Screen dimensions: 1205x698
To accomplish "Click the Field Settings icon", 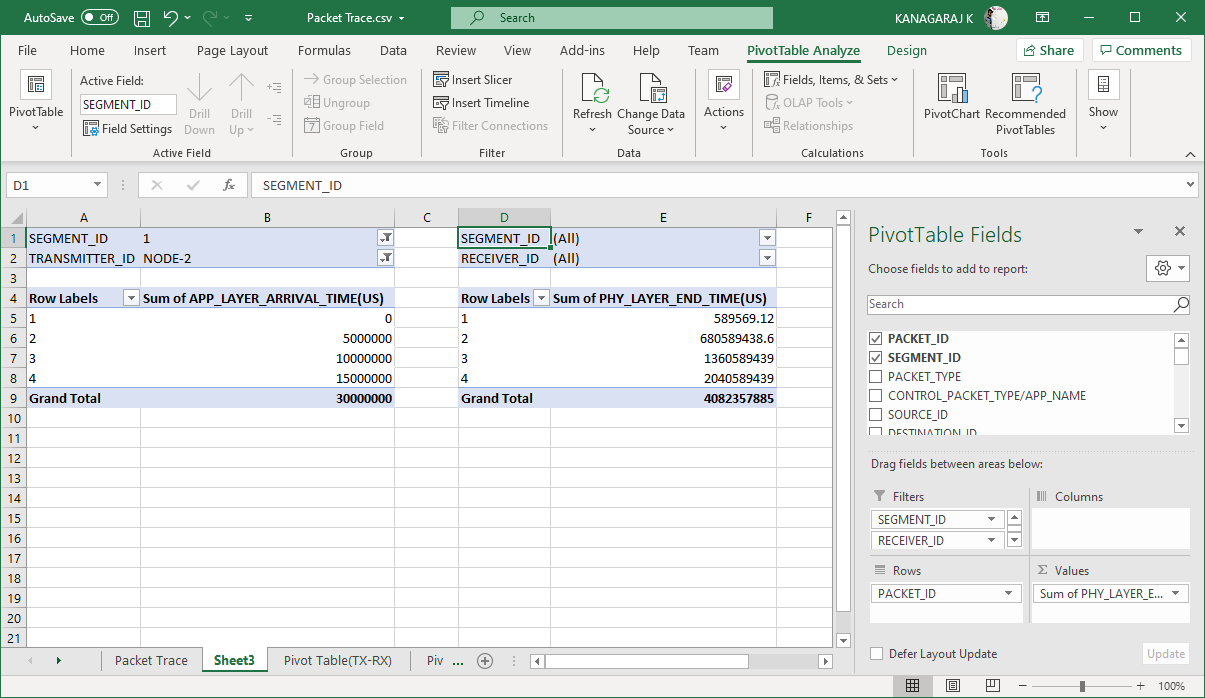I will tap(91, 129).
